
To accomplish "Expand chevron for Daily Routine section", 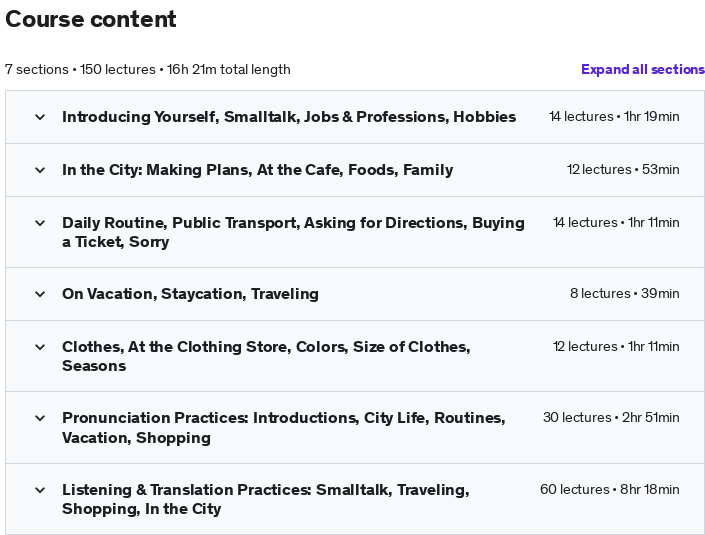I will [40, 223].
